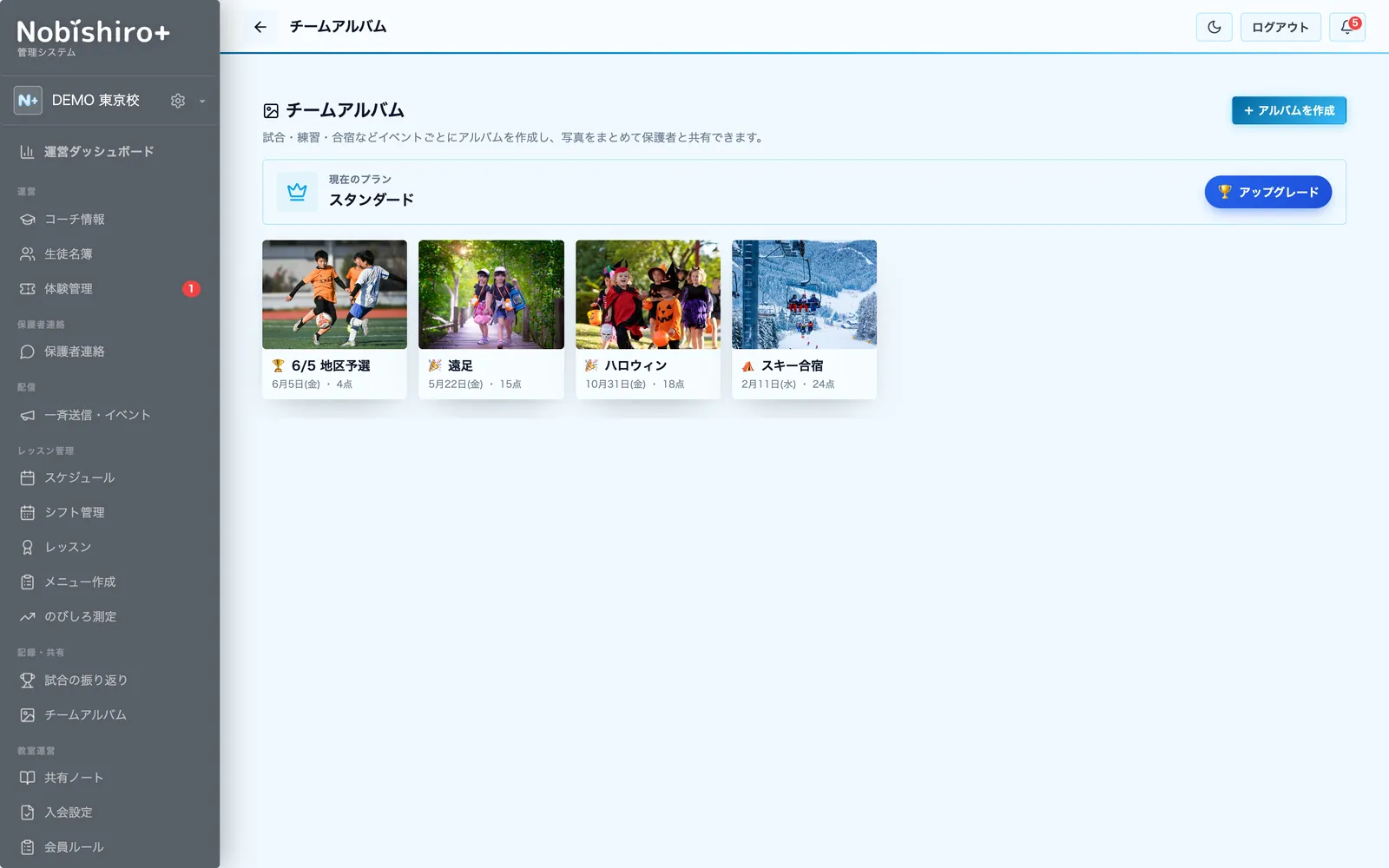The image size is (1389, 868).
Task: Click the スタンダード plan name text
Action: pyautogui.click(x=372, y=200)
